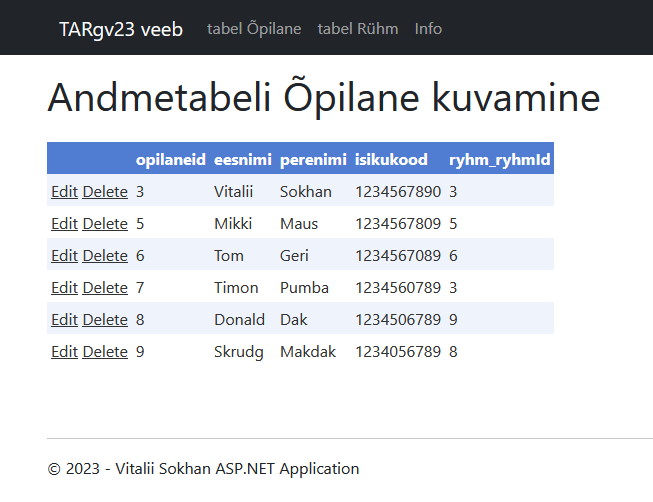The width and height of the screenshot is (653, 502).
Task: Select isikukood value 1234560789
Action: tap(398, 287)
